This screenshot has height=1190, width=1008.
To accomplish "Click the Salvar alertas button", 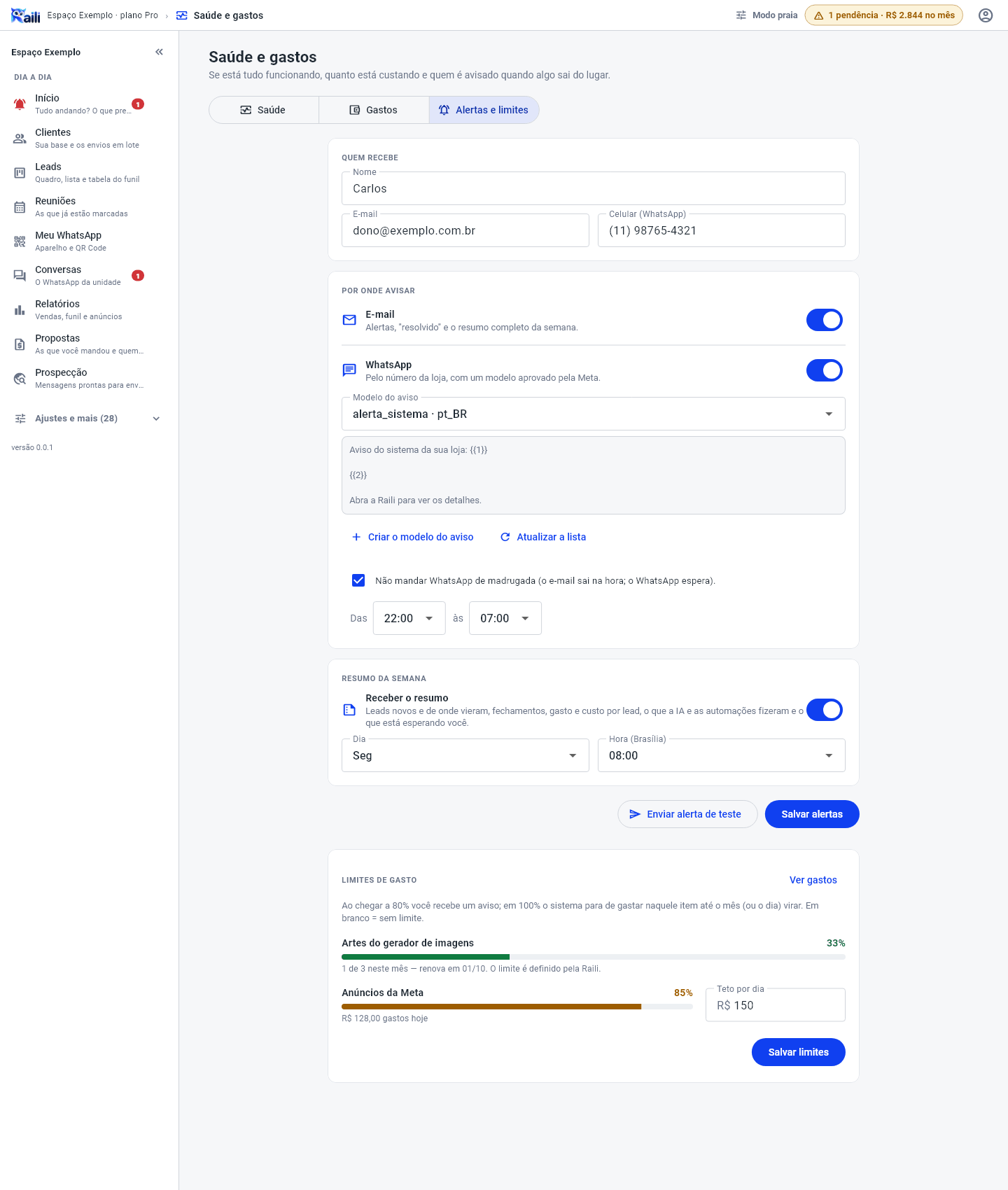I will click(812, 814).
